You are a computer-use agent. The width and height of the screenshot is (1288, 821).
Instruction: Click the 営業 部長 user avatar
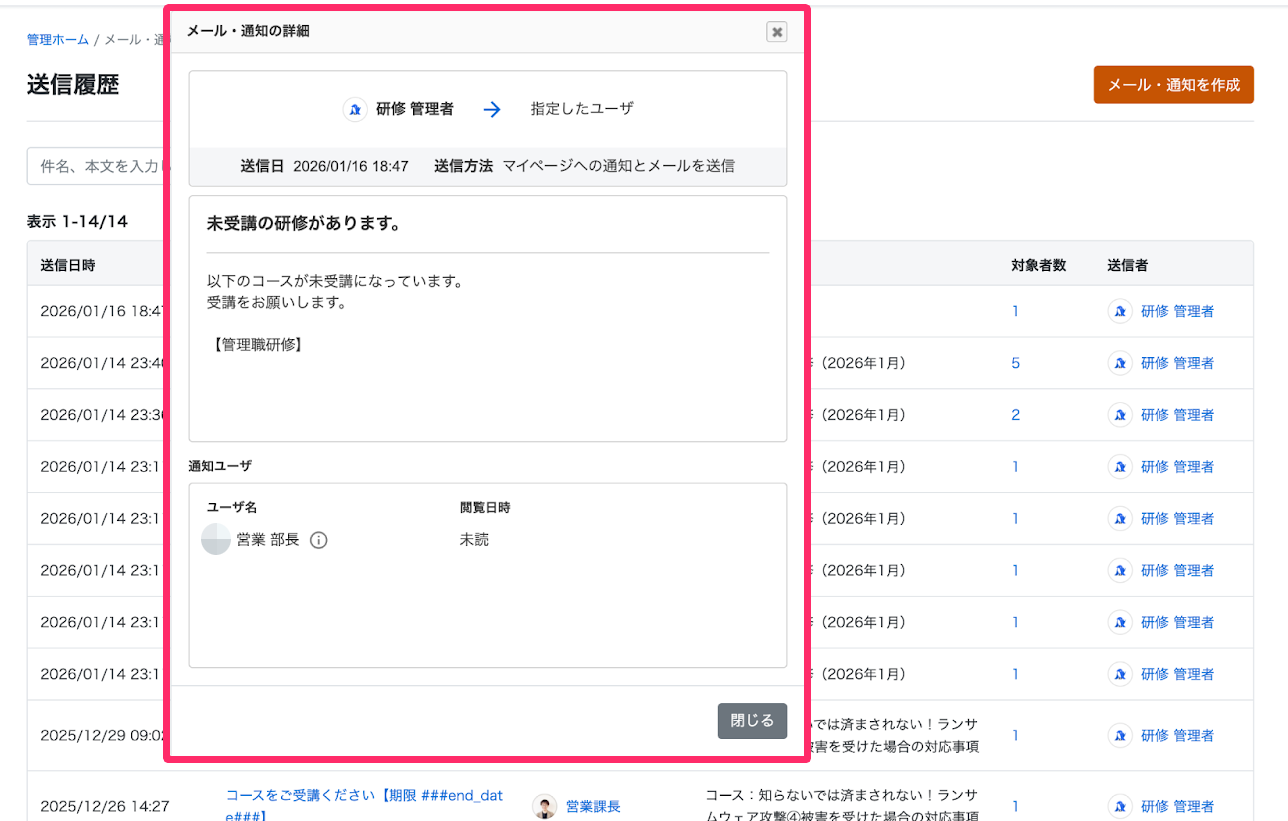tap(216, 540)
